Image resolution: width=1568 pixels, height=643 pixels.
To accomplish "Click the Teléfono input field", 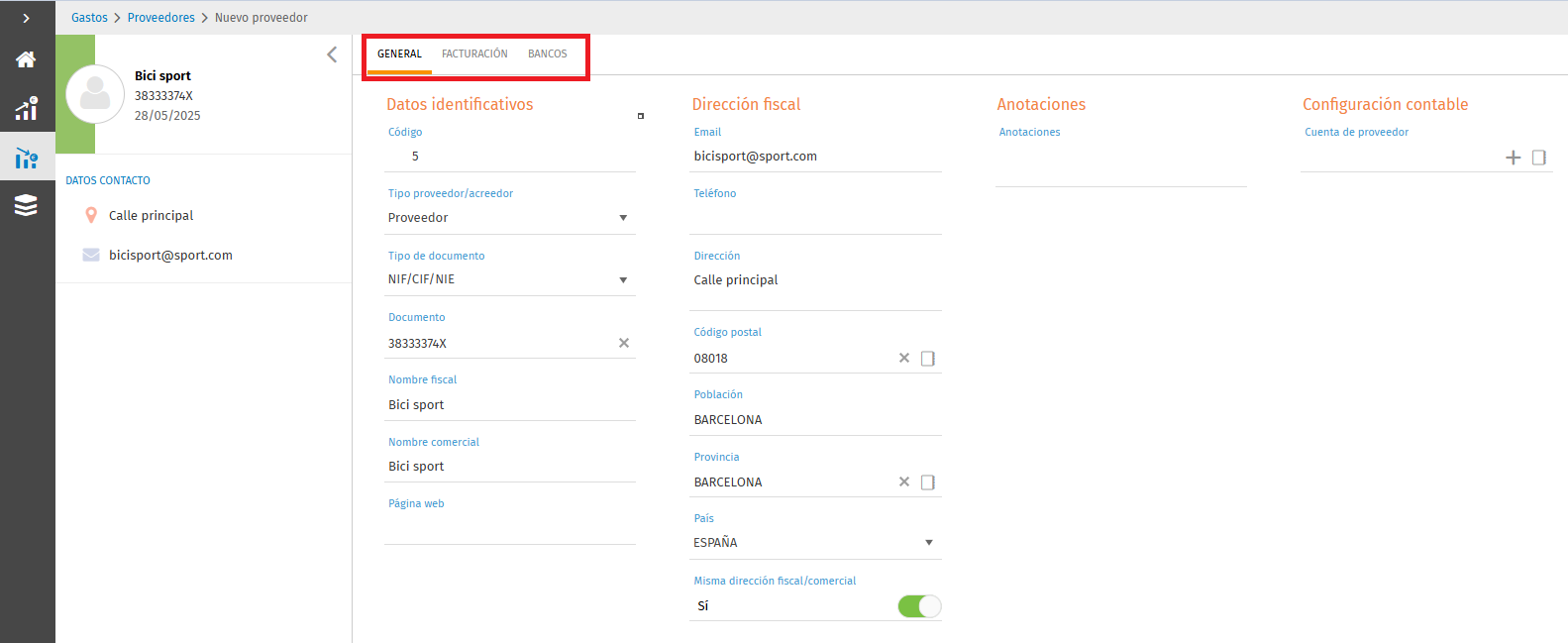I will pos(816,219).
